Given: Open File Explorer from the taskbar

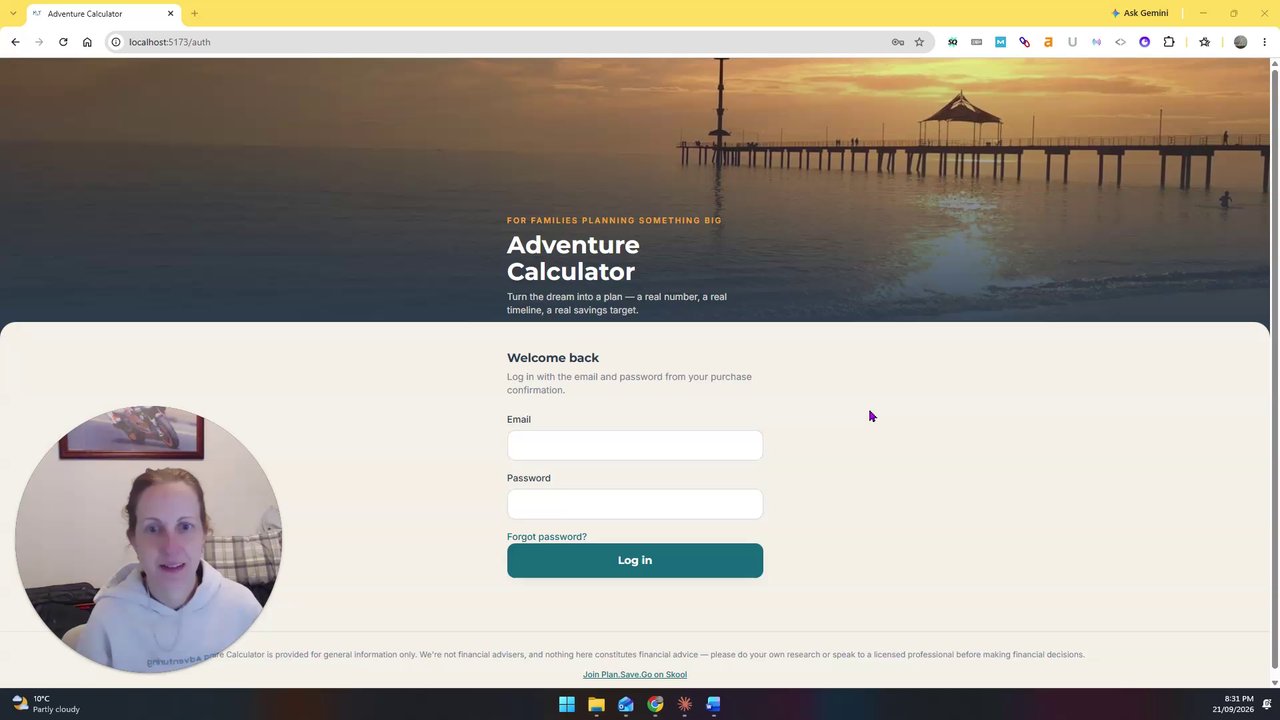Looking at the screenshot, I should click(x=596, y=704).
